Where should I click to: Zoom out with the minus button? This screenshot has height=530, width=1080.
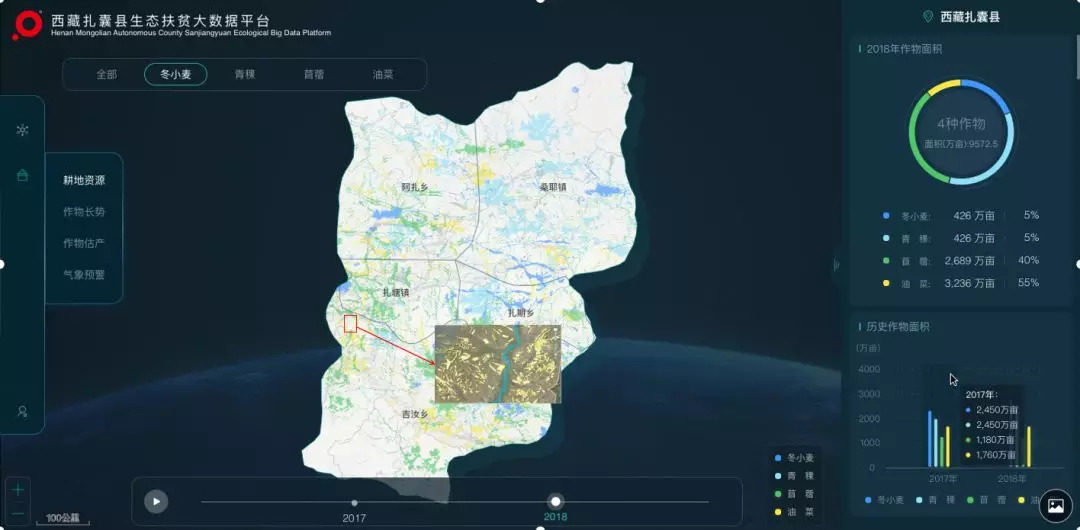(x=18, y=512)
